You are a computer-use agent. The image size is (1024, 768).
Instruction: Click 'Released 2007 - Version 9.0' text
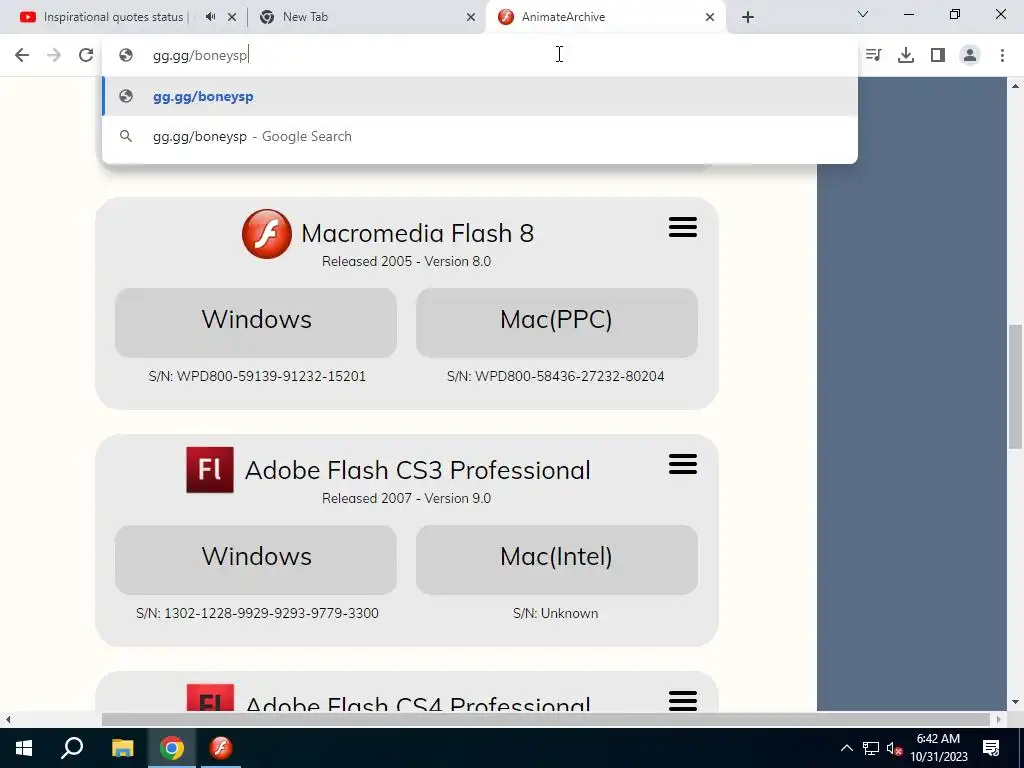[406, 498]
